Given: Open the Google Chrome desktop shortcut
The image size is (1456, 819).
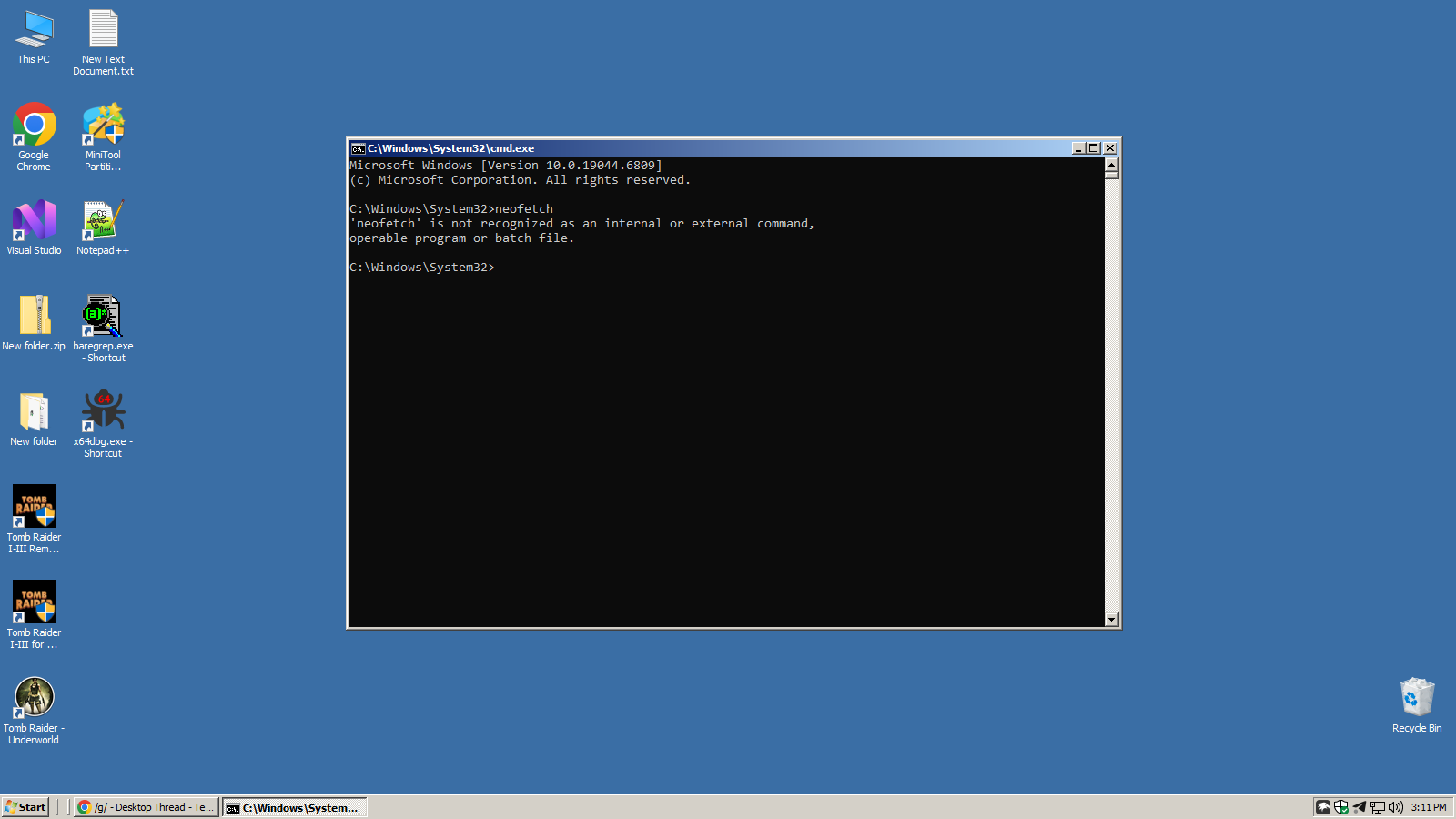Looking at the screenshot, I should 34,126.
